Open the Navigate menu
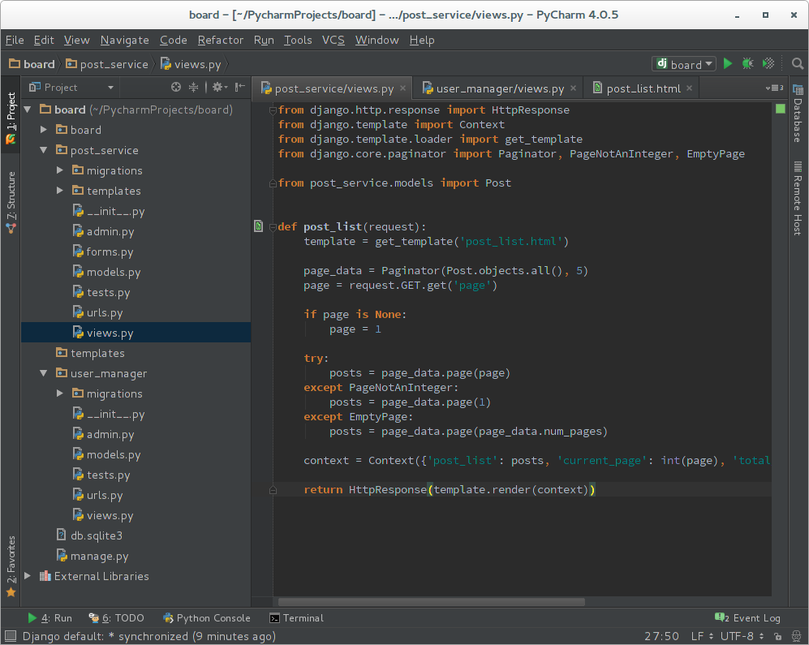The height and width of the screenshot is (645, 809). 124,40
